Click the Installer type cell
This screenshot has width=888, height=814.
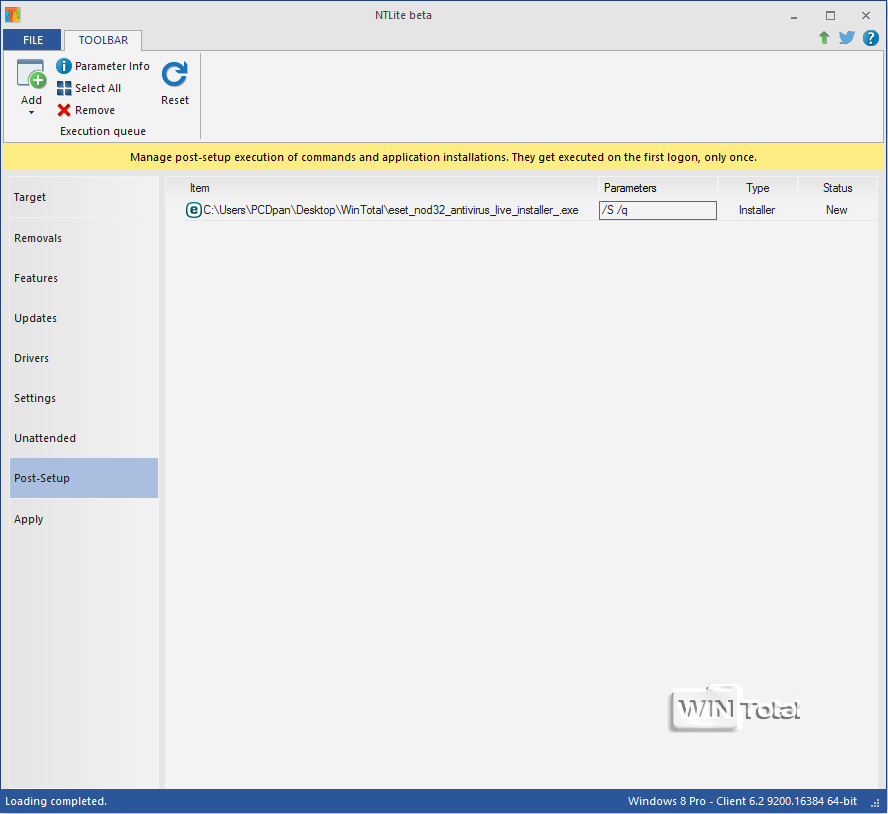pyautogui.click(x=757, y=210)
